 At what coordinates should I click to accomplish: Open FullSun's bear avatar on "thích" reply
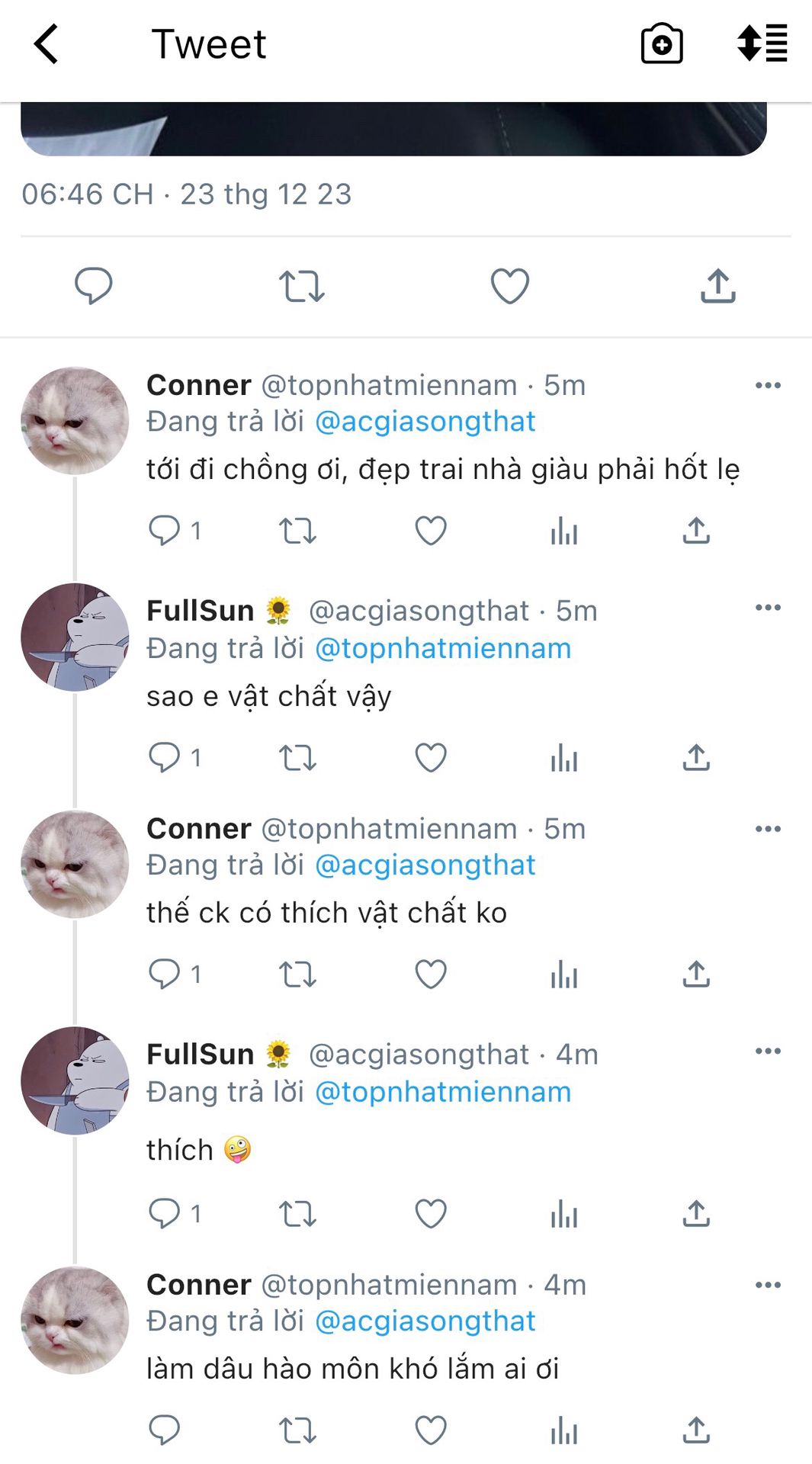75,1080
